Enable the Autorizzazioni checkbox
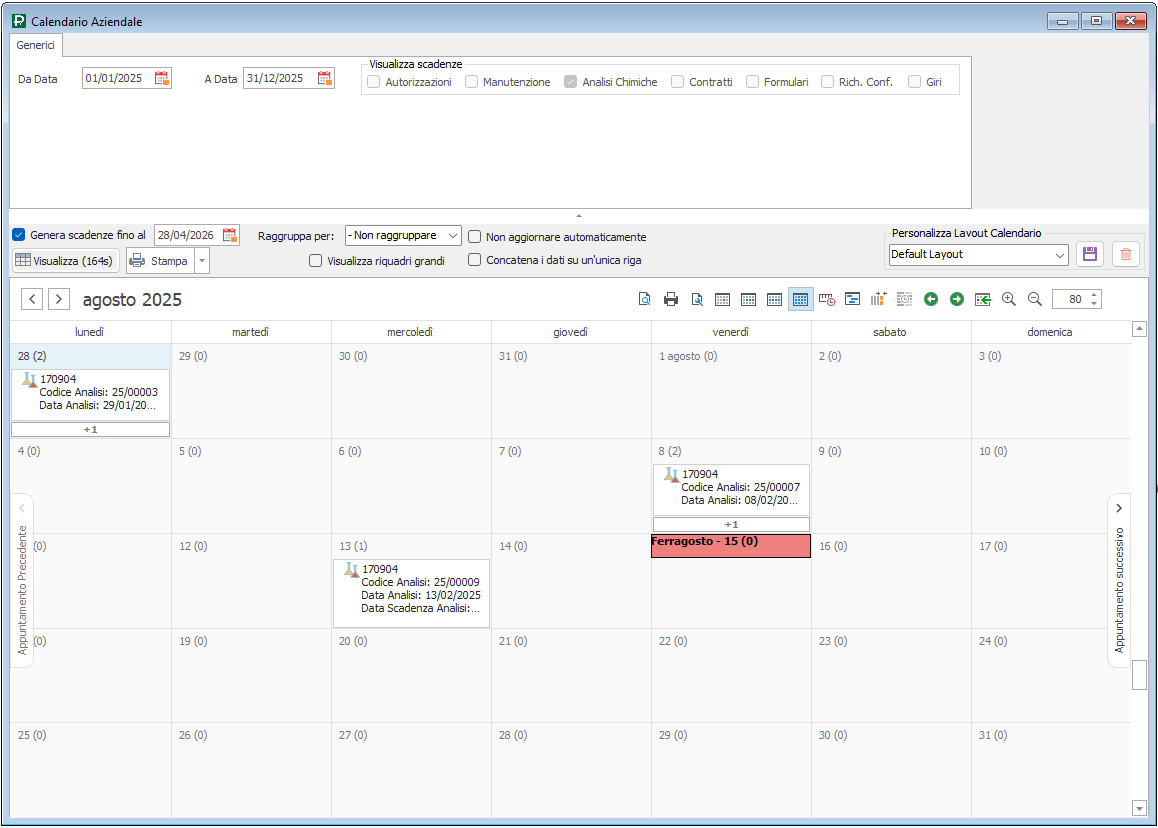 (x=373, y=82)
